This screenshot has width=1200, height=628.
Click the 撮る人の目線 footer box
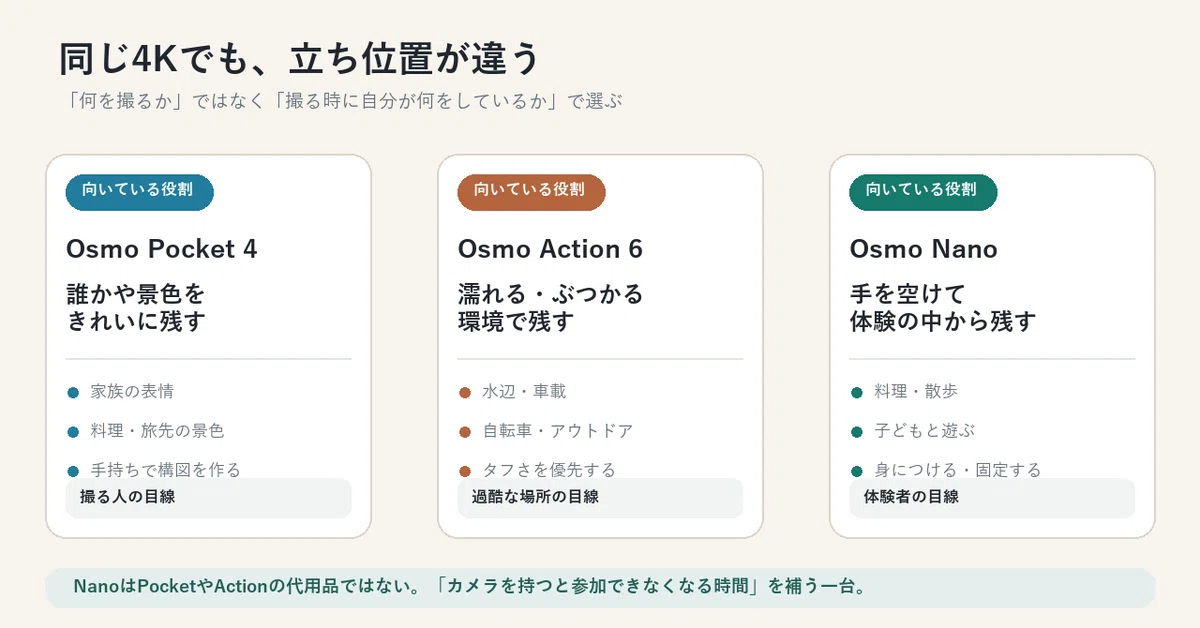click(x=209, y=498)
